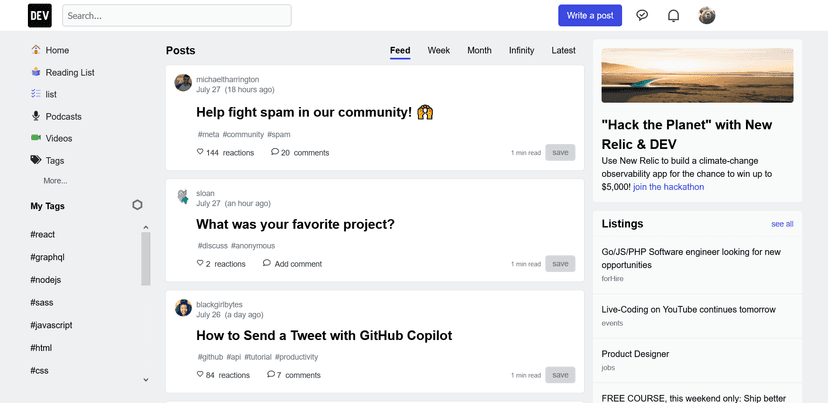Click blackgirlbytes' avatar
The image size is (828, 403).
183,308
